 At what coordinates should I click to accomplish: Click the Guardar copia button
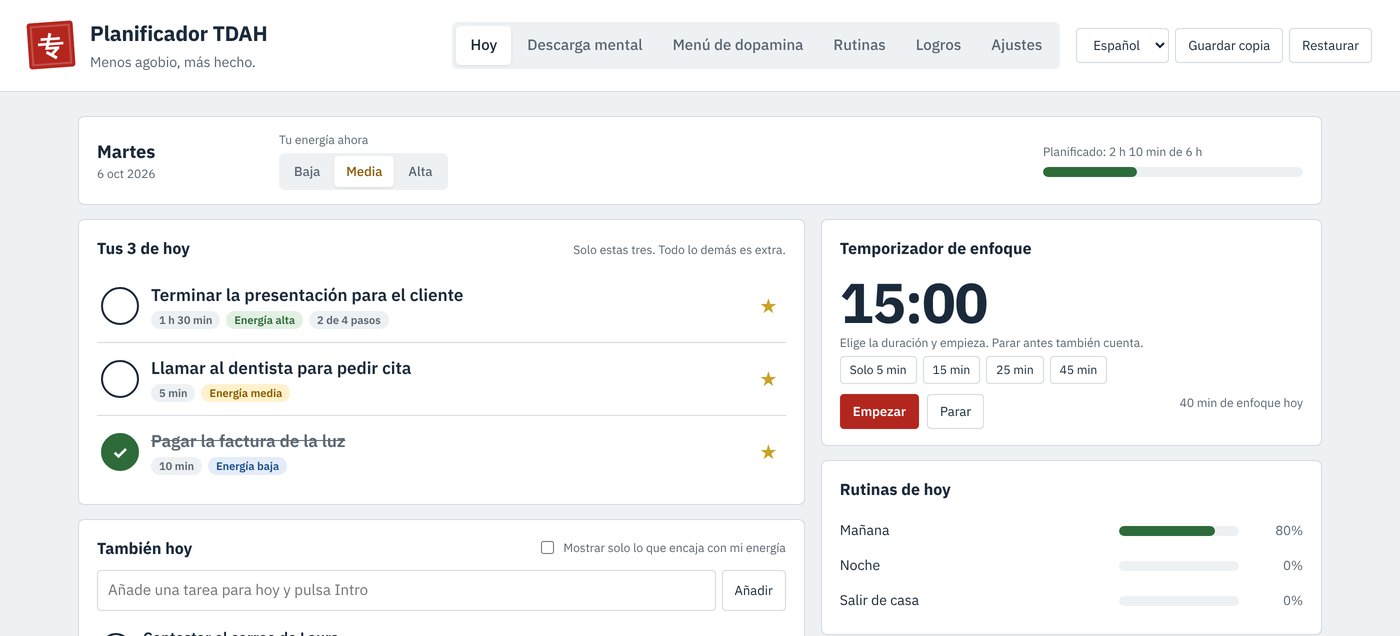click(x=1229, y=45)
